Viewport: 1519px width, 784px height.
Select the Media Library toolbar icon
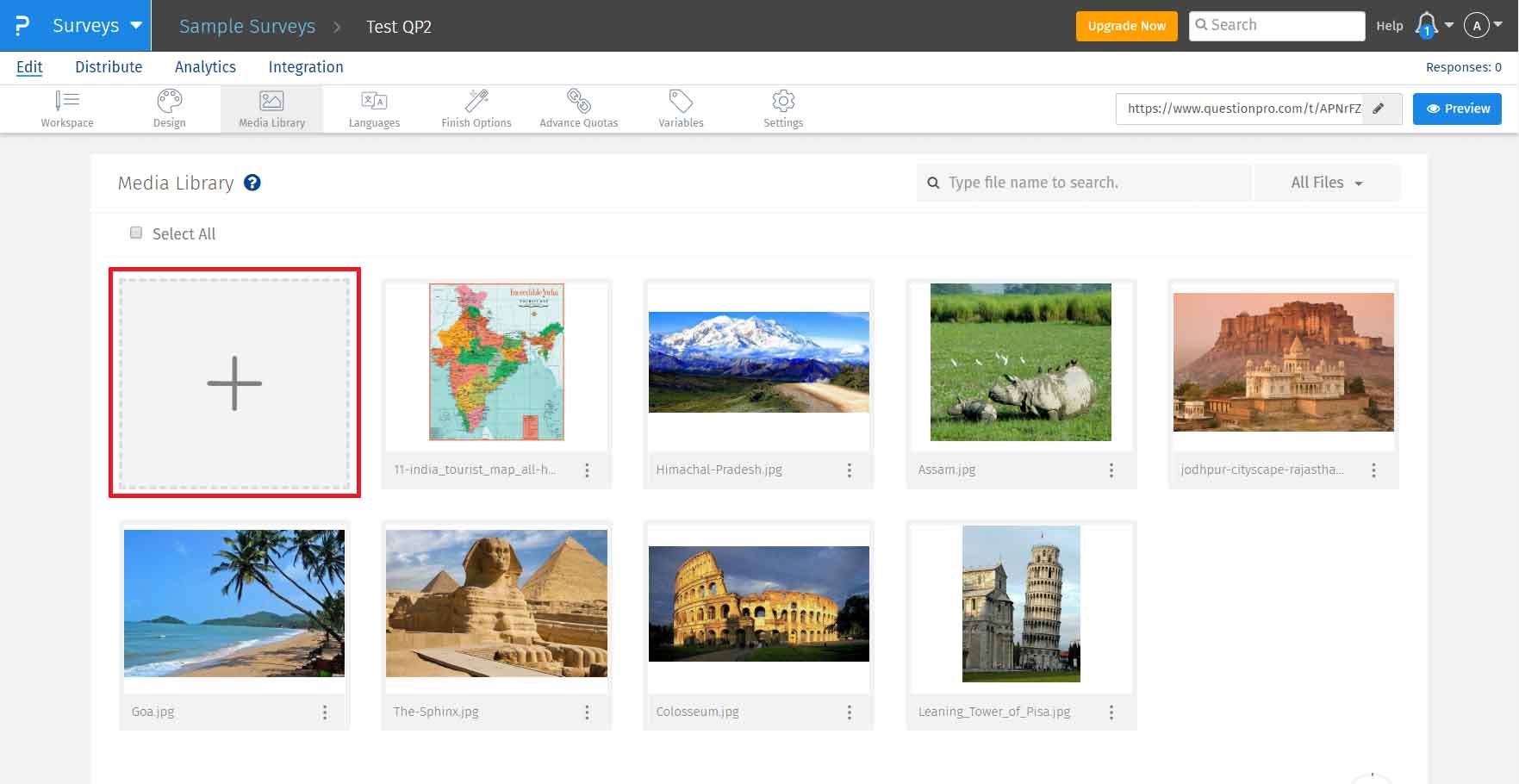(x=271, y=101)
